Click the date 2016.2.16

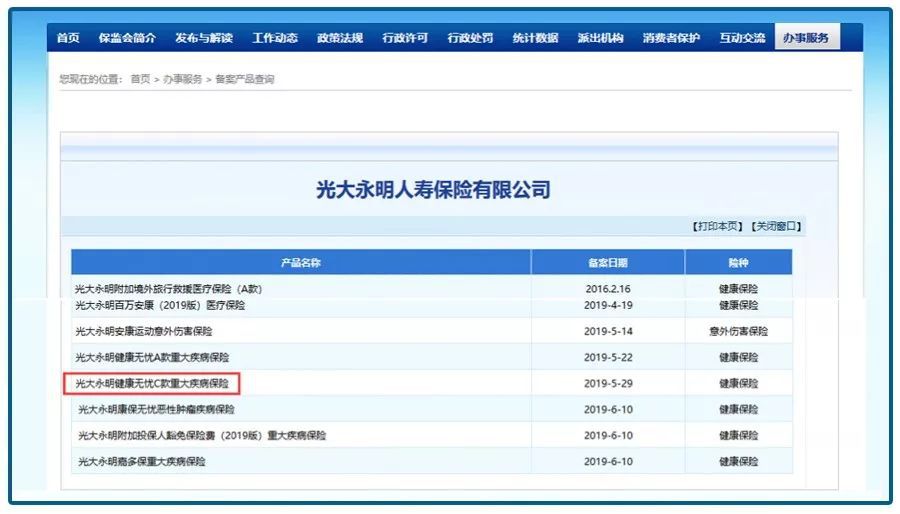[x=608, y=289]
